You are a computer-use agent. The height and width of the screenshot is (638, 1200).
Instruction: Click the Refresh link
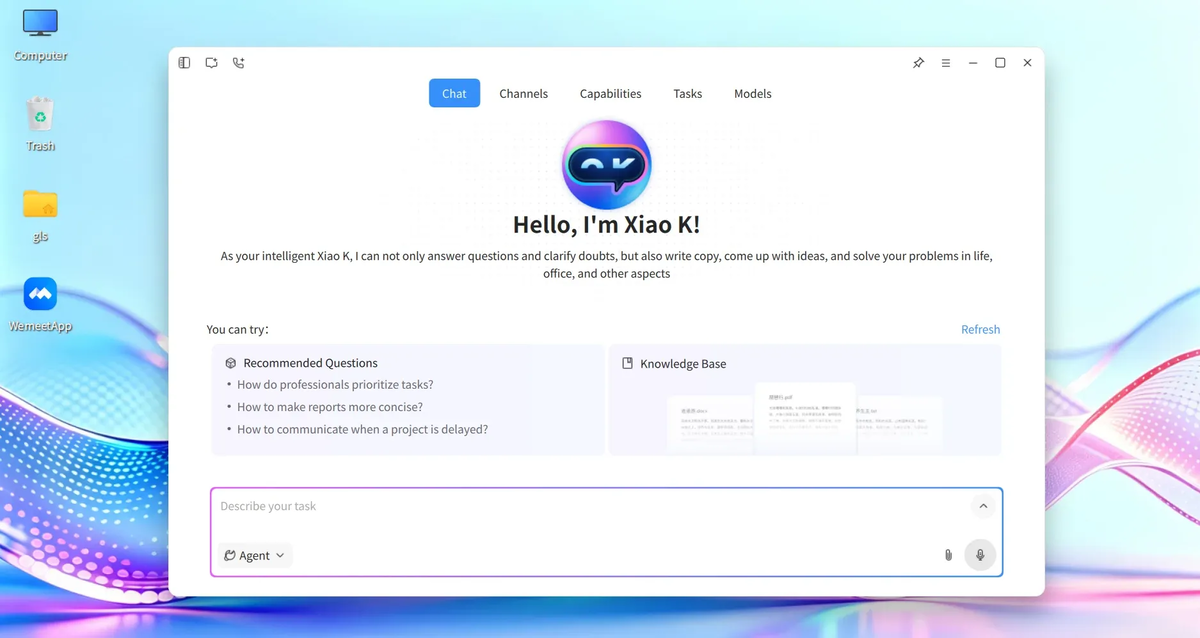pyautogui.click(x=980, y=329)
